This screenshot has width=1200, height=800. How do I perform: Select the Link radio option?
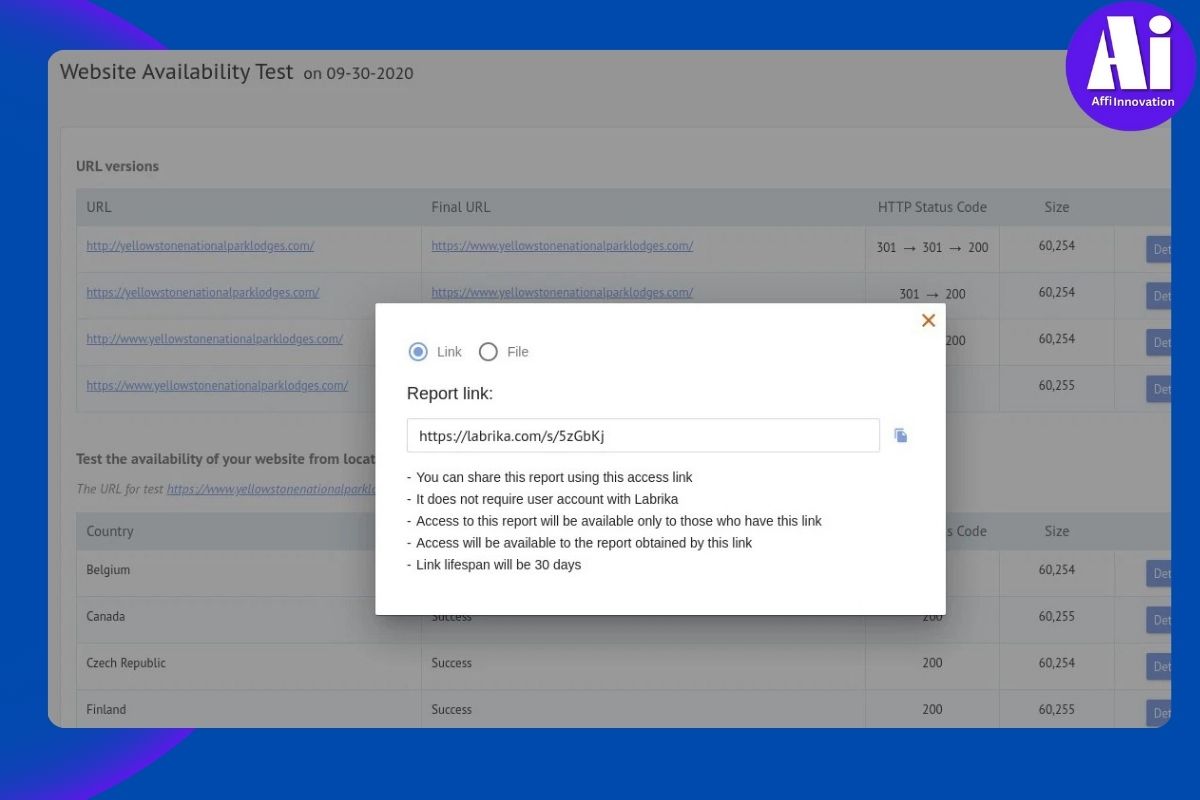point(418,352)
